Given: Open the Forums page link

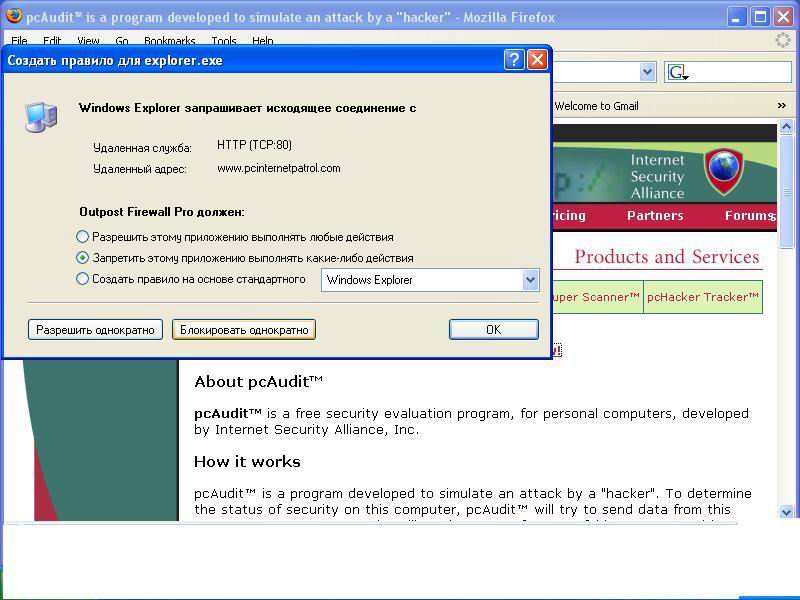Looking at the screenshot, I should click(750, 215).
